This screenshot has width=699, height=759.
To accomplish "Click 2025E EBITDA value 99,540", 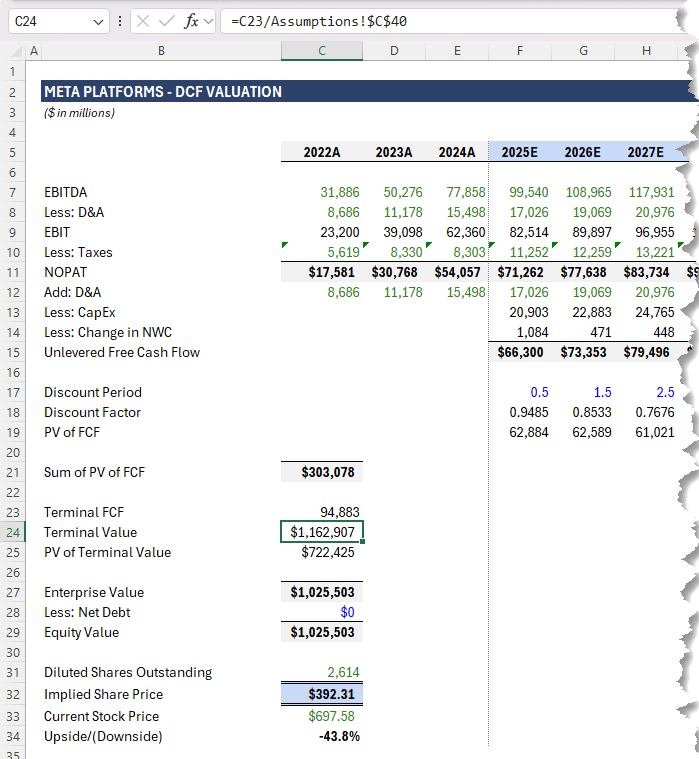I will point(529,192).
